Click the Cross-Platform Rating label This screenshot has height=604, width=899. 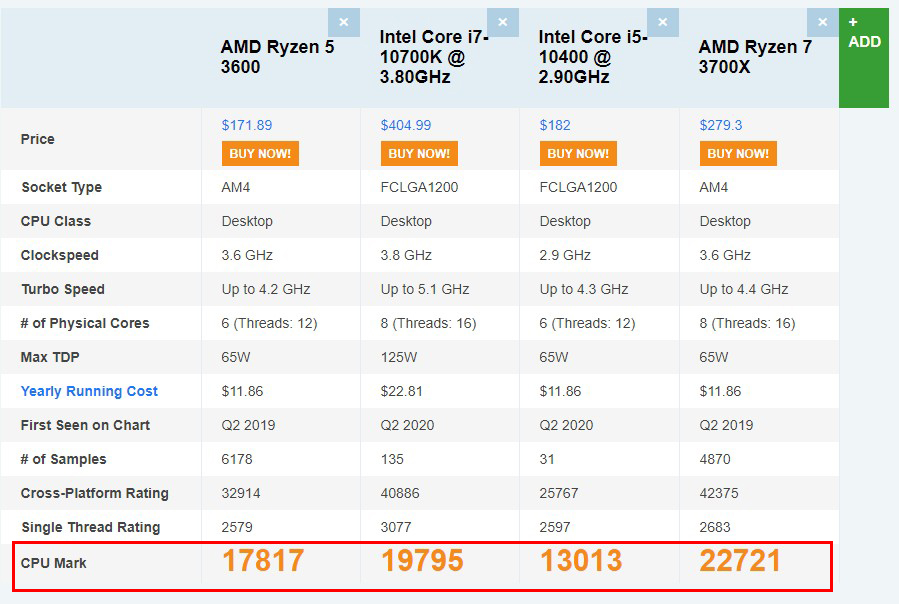[95, 493]
